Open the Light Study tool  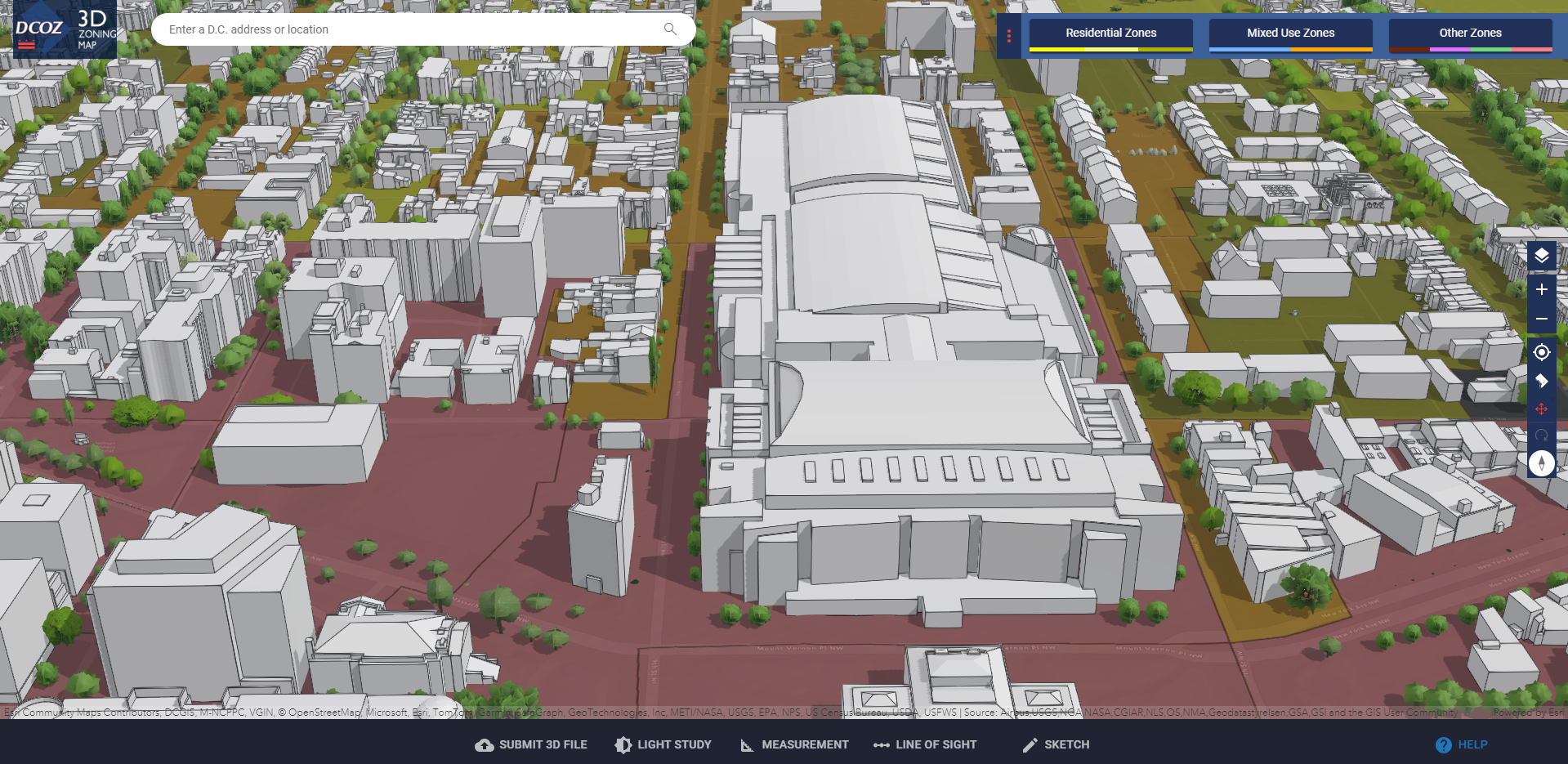coord(663,744)
